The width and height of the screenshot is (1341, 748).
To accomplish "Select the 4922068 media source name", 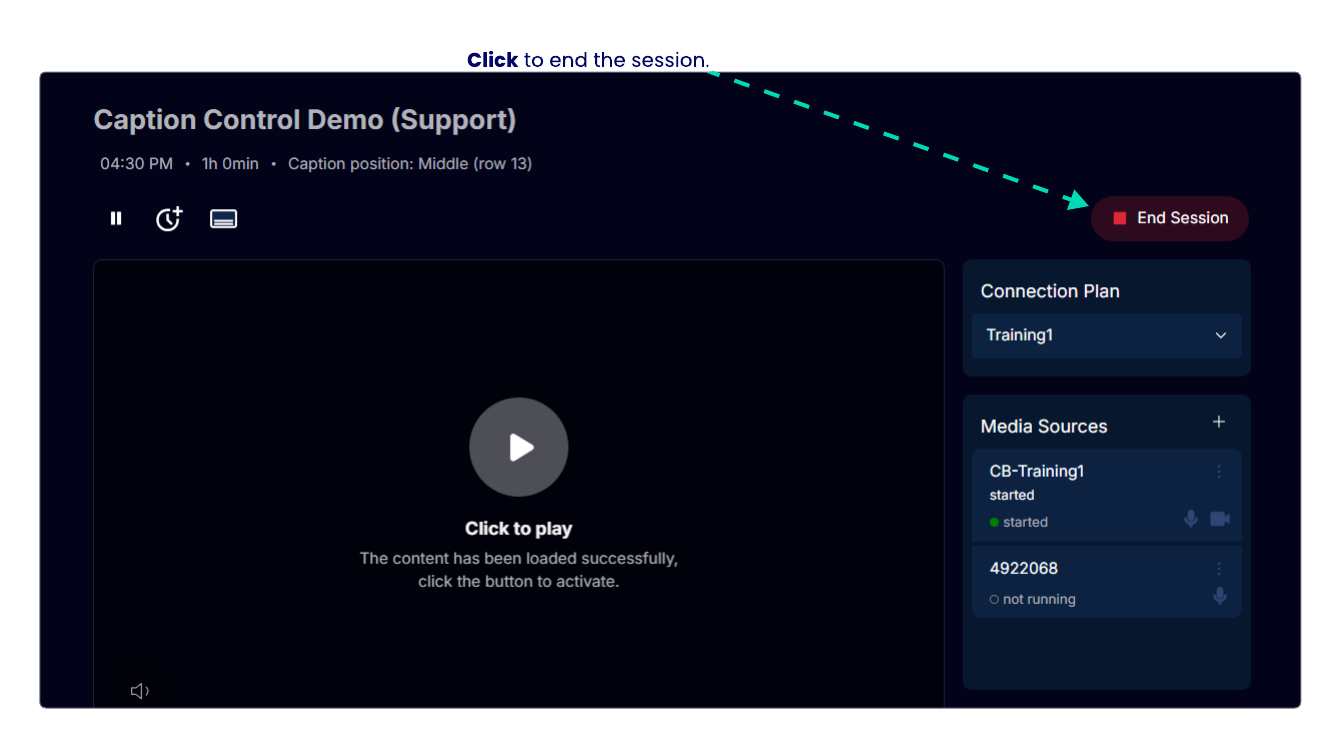I will pos(1023,568).
